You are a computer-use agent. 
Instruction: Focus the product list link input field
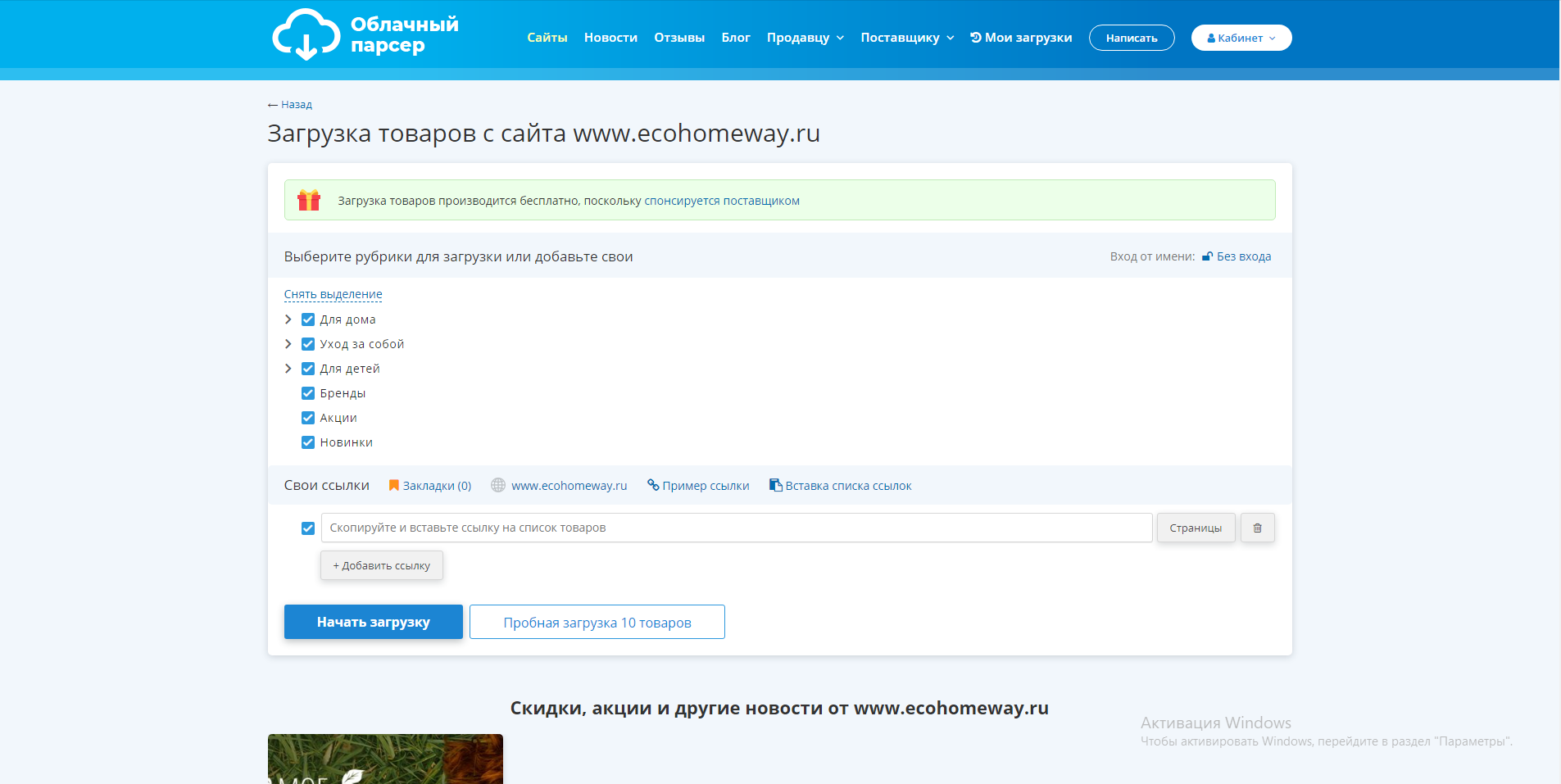737,528
